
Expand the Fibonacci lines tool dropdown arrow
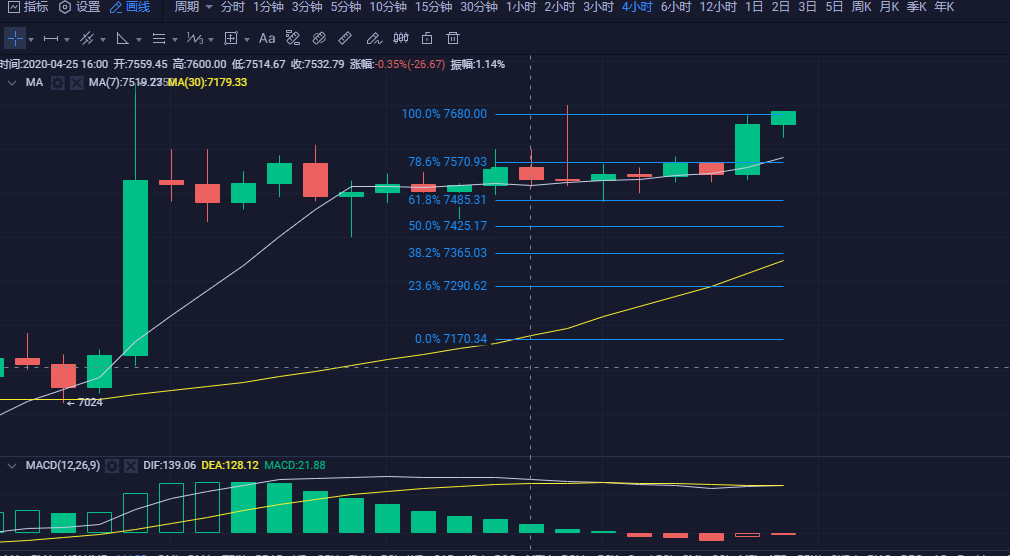pyautogui.click(x=175, y=40)
